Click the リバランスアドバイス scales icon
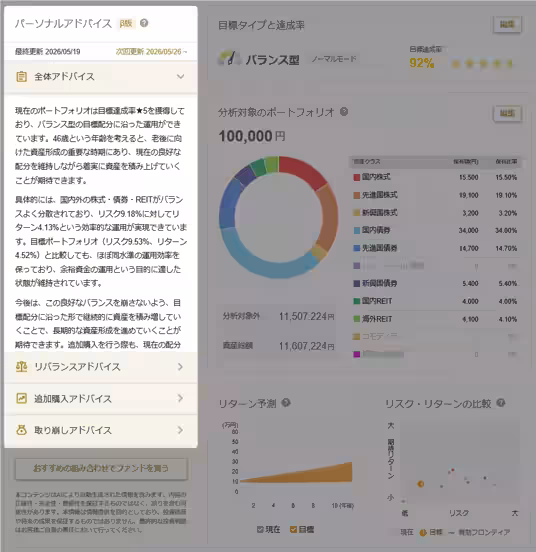Viewport: 536px width, 552px height. coord(22,367)
